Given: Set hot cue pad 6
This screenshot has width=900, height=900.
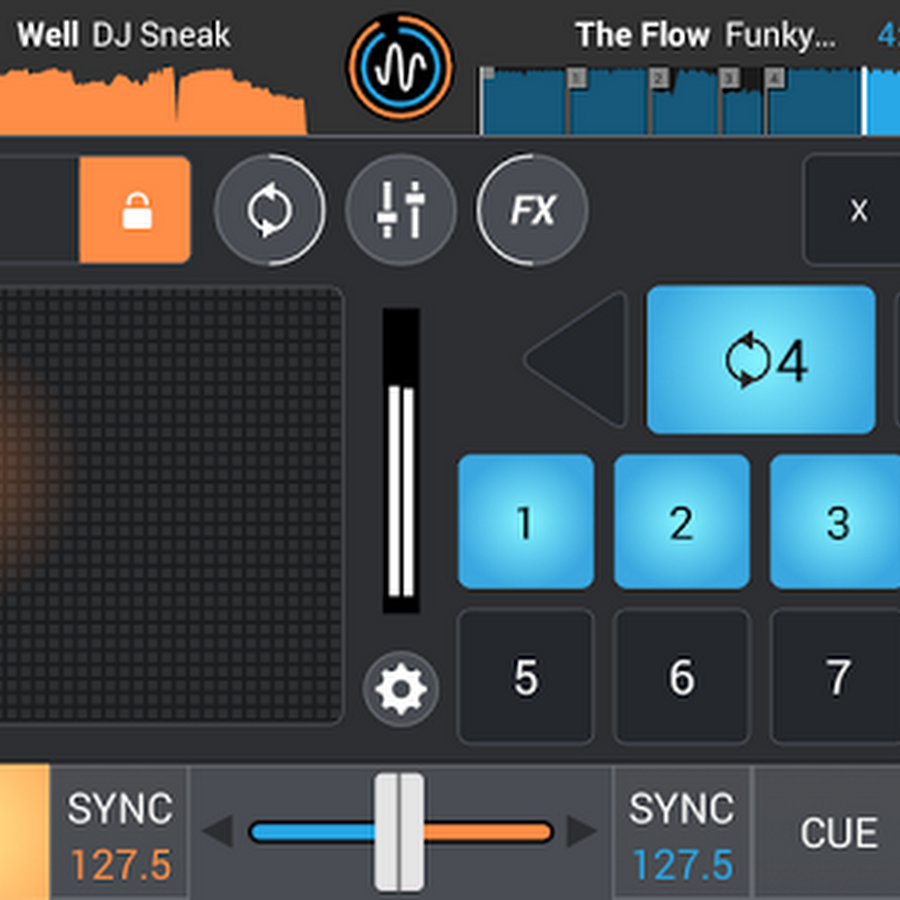Looking at the screenshot, I should click(x=682, y=677).
